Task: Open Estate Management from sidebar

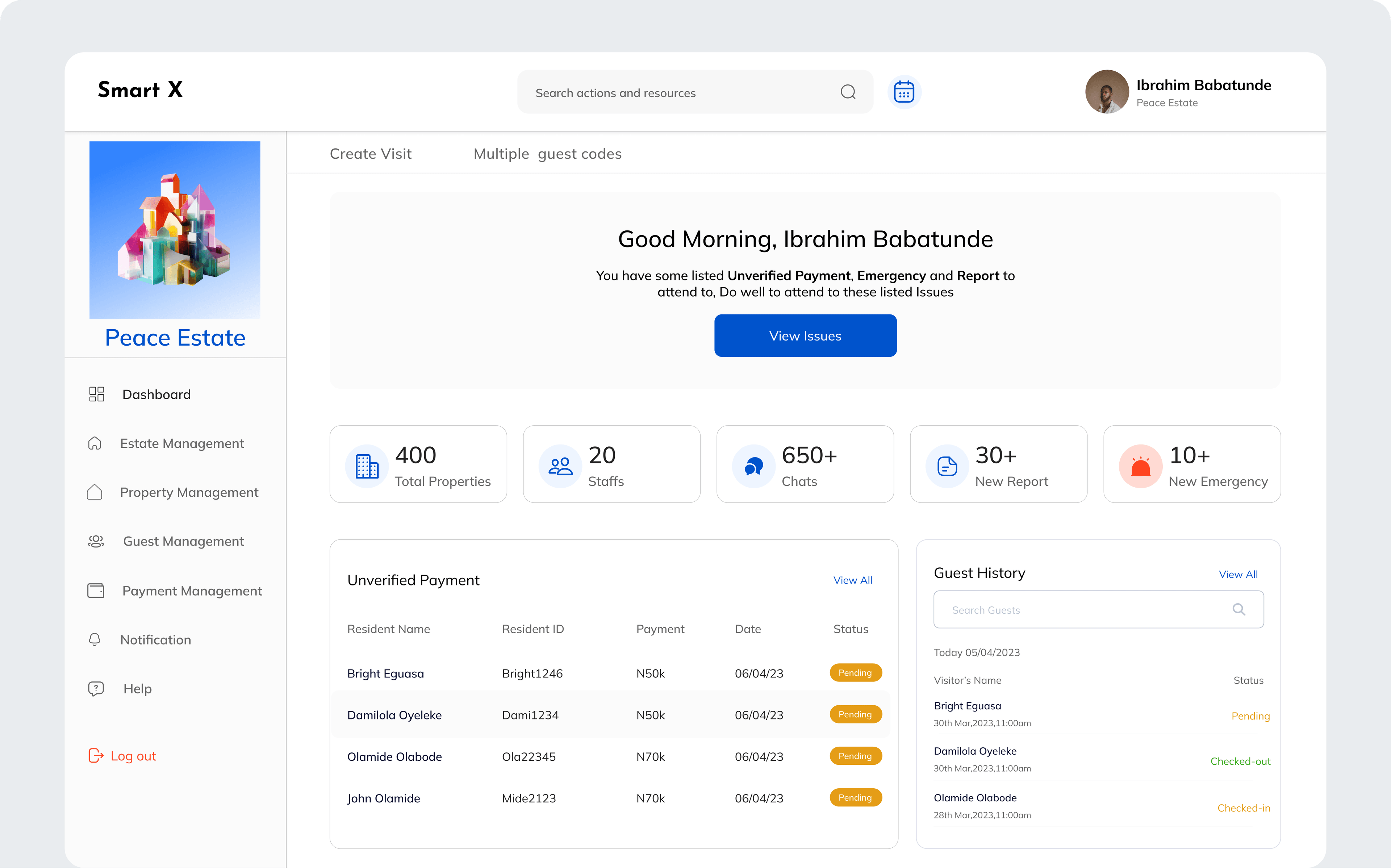Action: pyautogui.click(x=181, y=443)
